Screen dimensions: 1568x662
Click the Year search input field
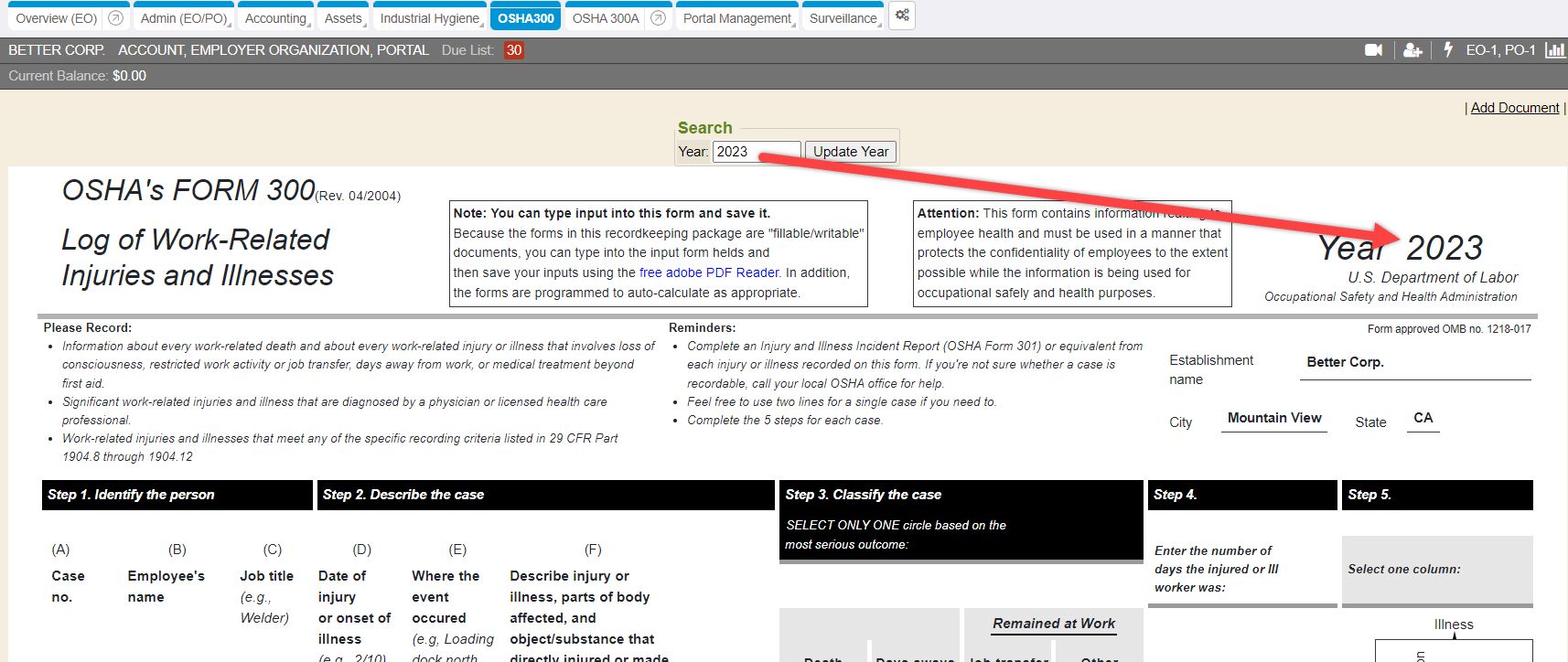coord(756,152)
